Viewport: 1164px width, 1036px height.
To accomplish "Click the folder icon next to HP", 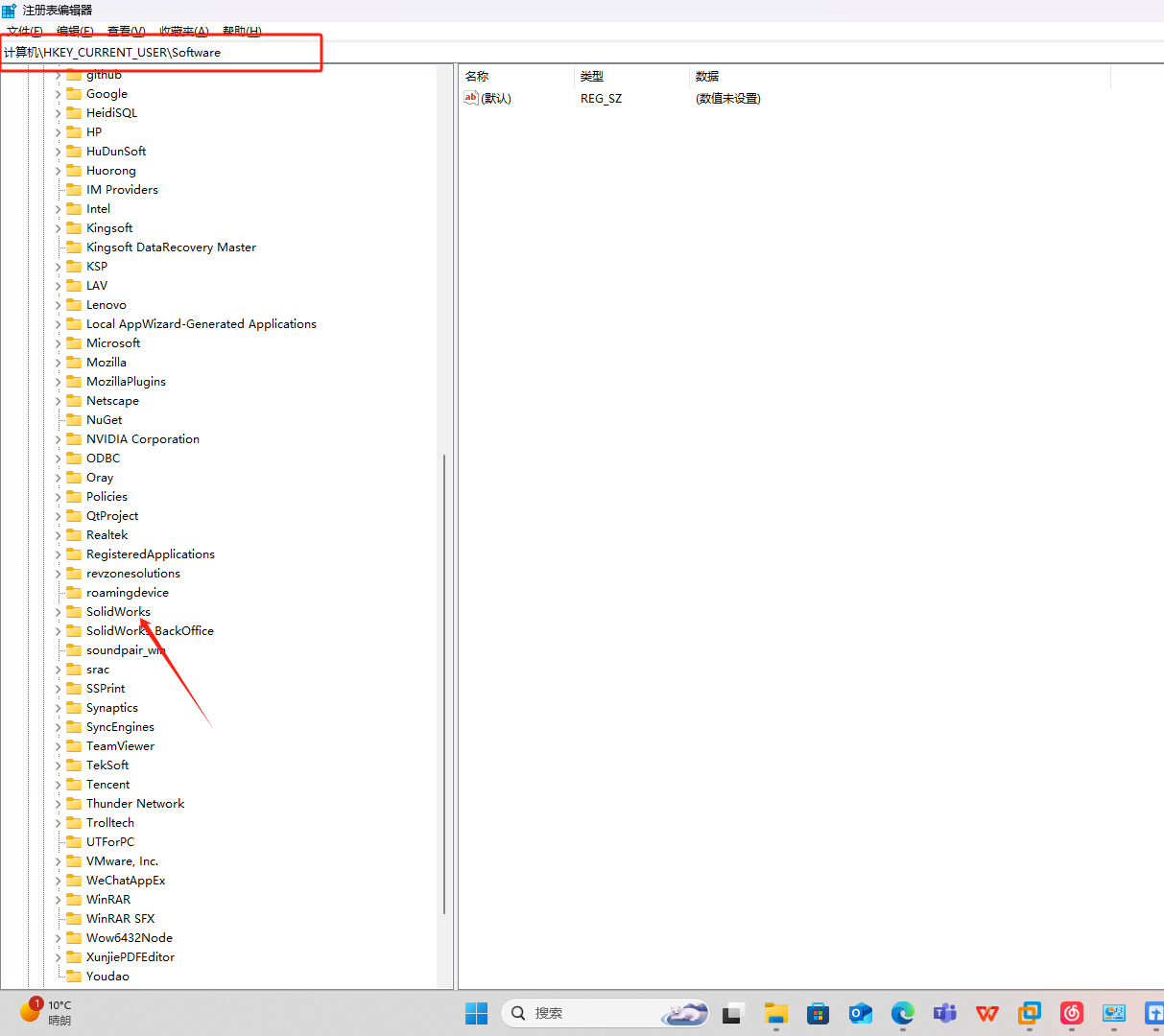I will 74,131.
